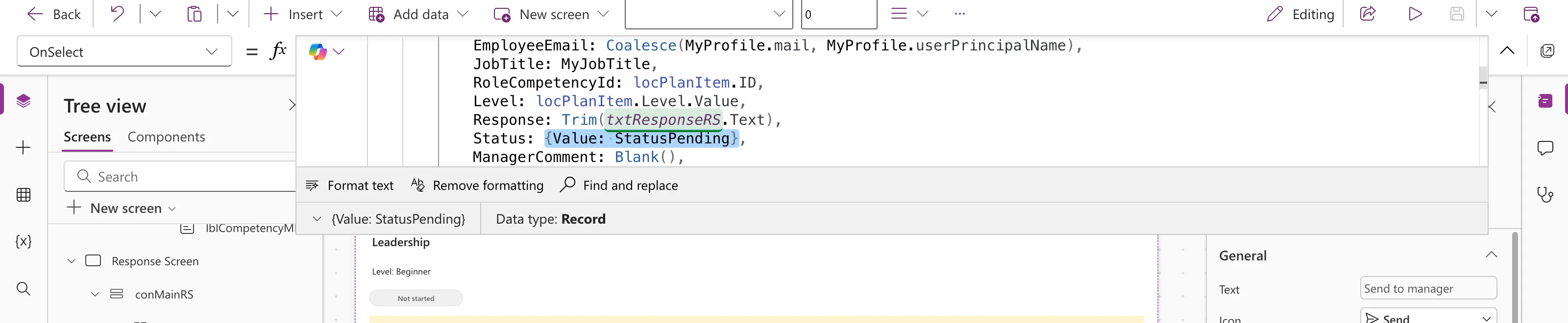Click New screen in Tree view

(x=122, y=208)
